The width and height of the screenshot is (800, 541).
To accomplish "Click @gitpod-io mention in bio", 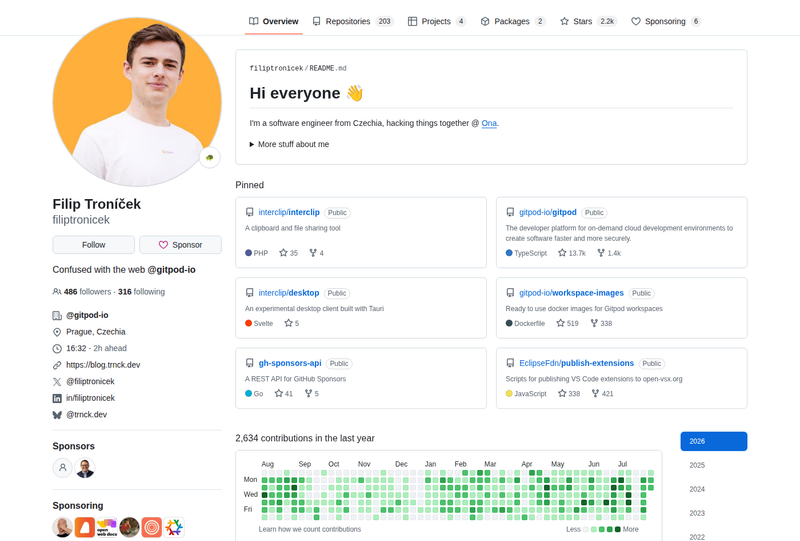I will (x=171, y=270).
